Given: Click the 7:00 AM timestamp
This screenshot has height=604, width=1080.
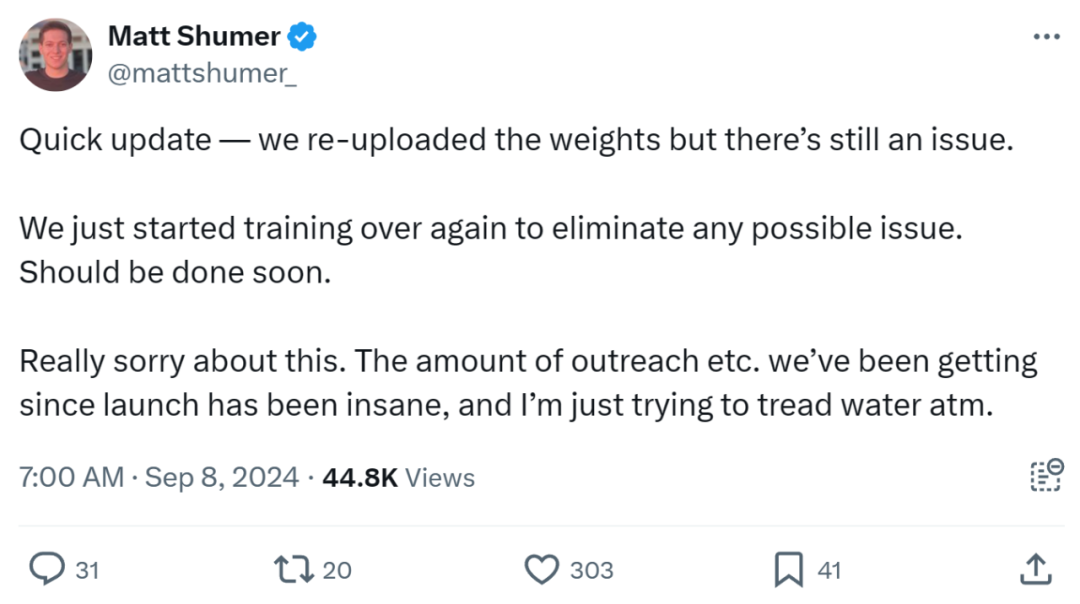Looking at the screenshot, I should coord(71,478).
